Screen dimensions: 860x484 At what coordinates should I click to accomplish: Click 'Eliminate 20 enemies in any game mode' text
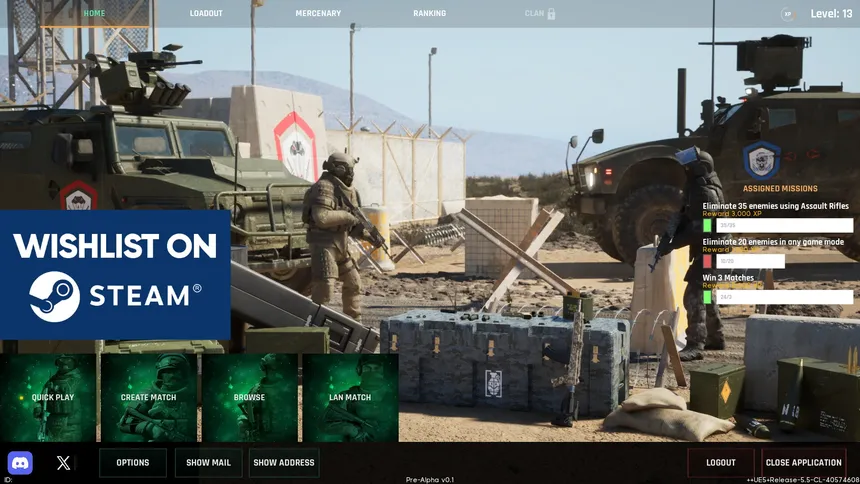pos(773,241)
